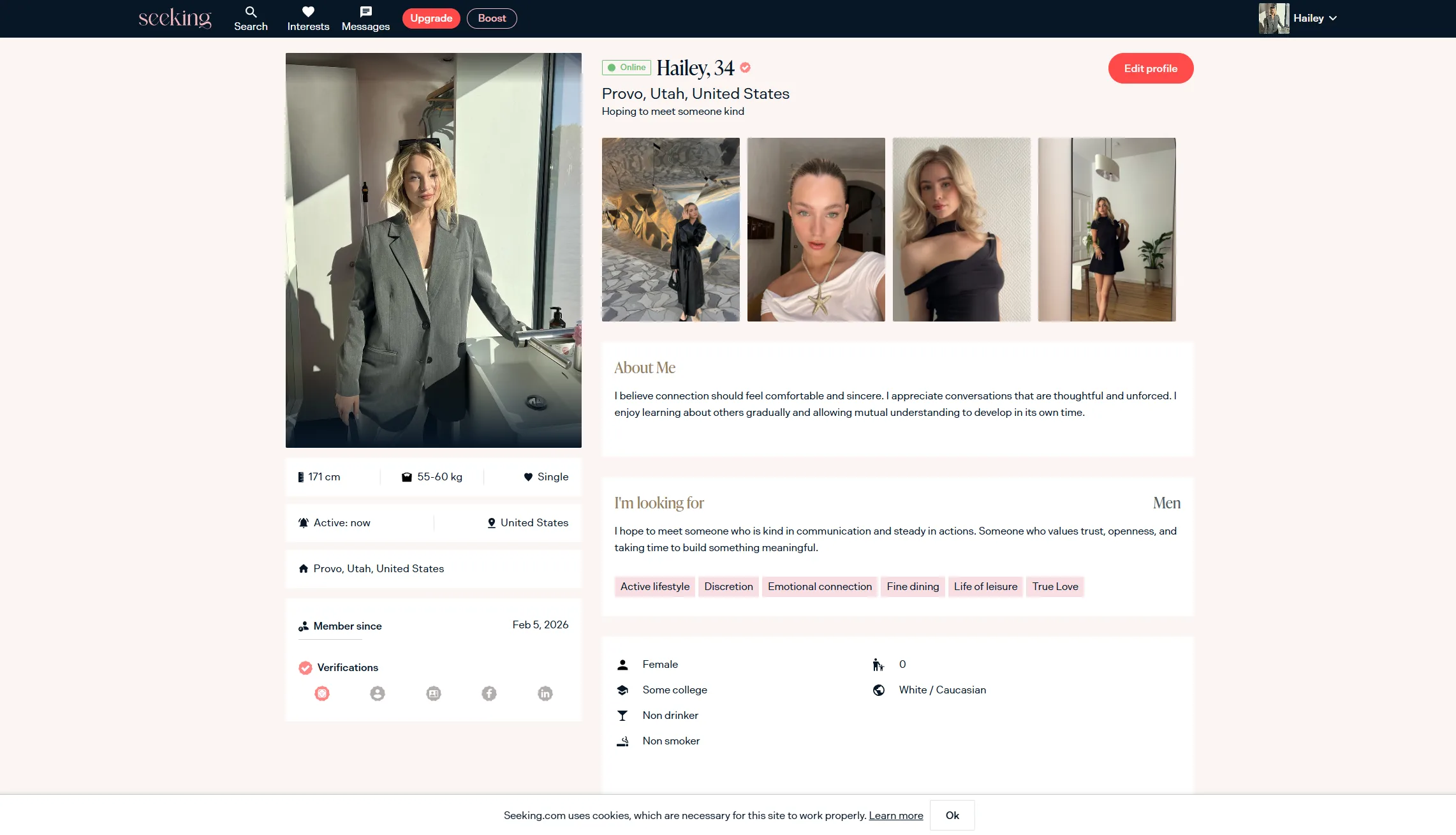Screen dimensions: 1456x835
Task: Click the verified checkmark beside Hailey, 34
Action: point(745,68)
